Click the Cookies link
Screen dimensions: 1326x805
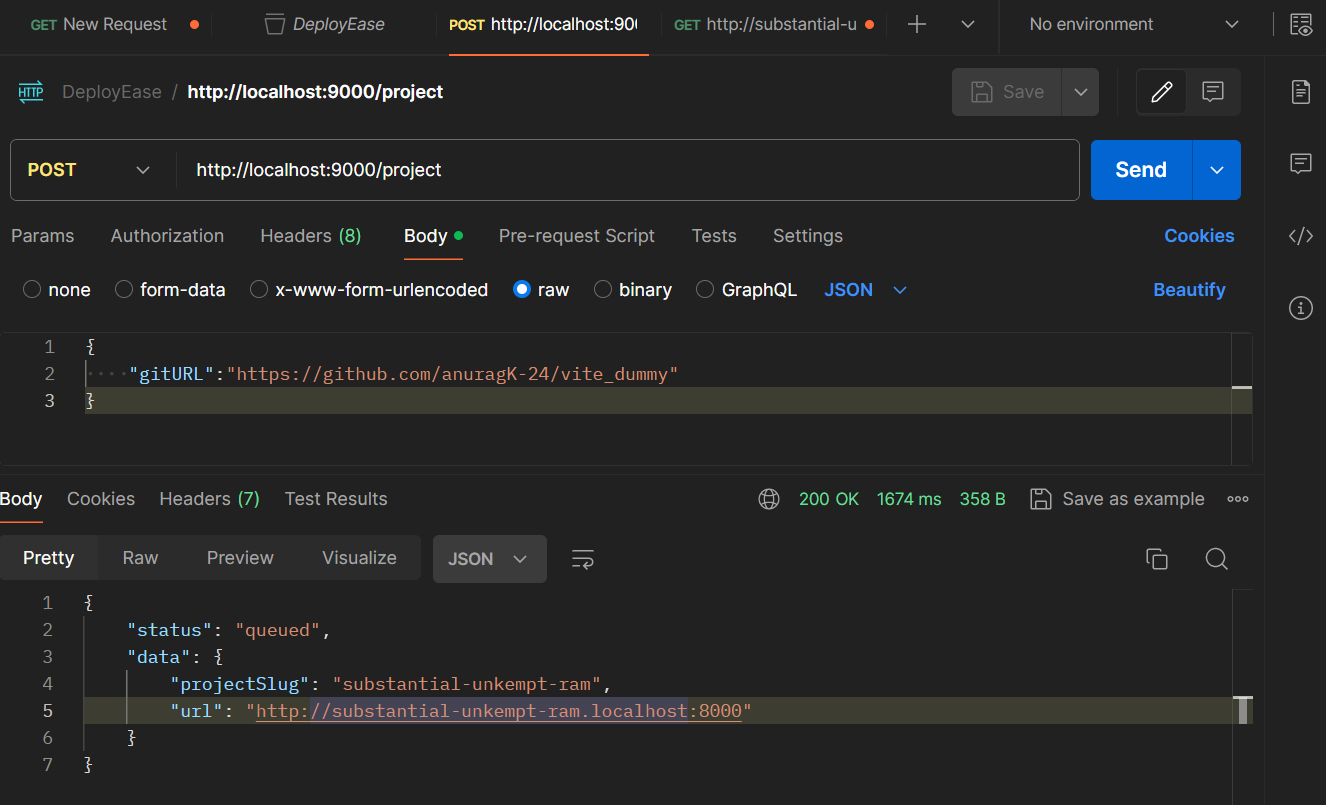tap(1199, 236)
